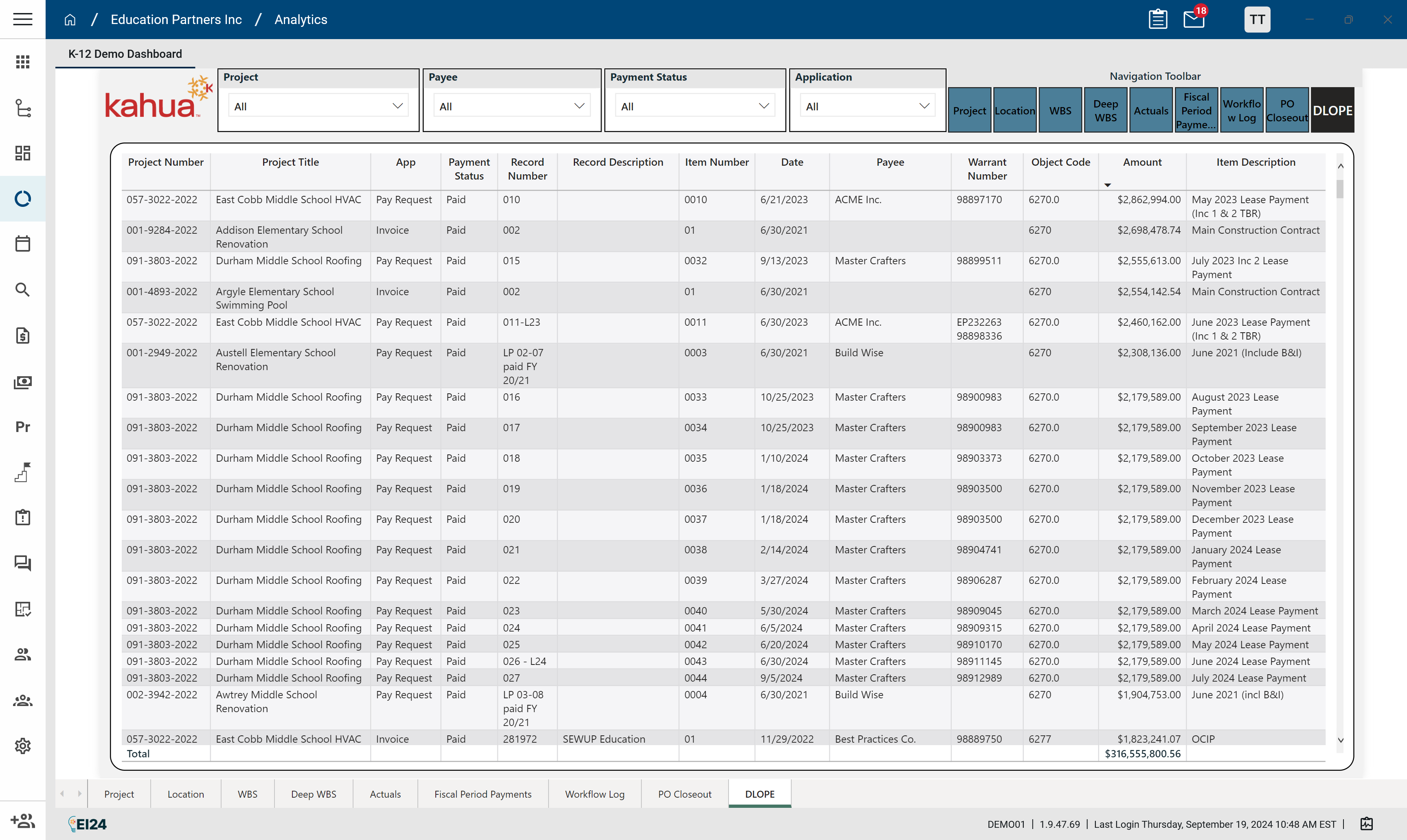Image resolution: width=1407 pixels, height=840 pixels.
Task: Click the PO Closeout navigation button
Action: point(1286,110)
